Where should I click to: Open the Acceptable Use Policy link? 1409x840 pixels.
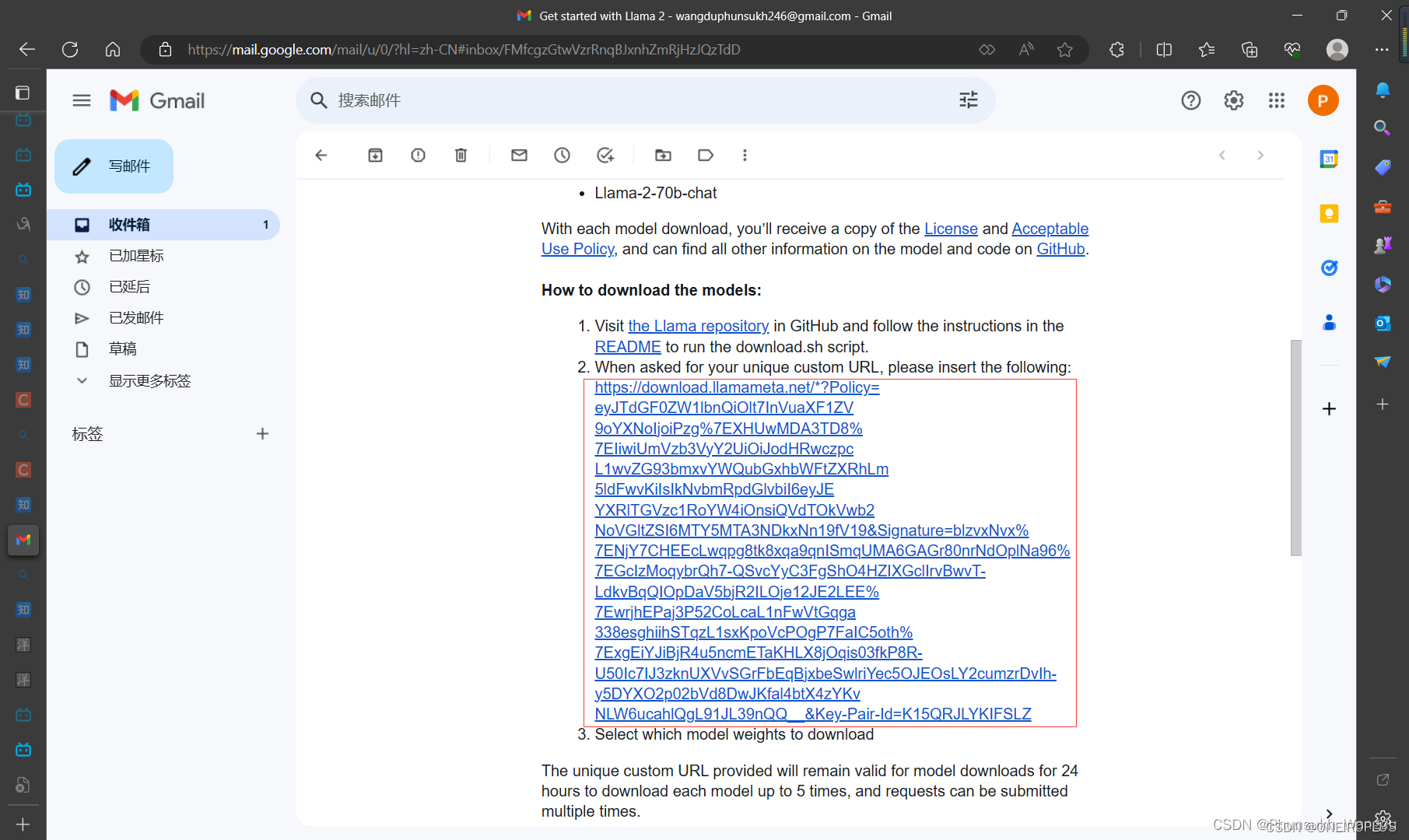coord(1050,229)
